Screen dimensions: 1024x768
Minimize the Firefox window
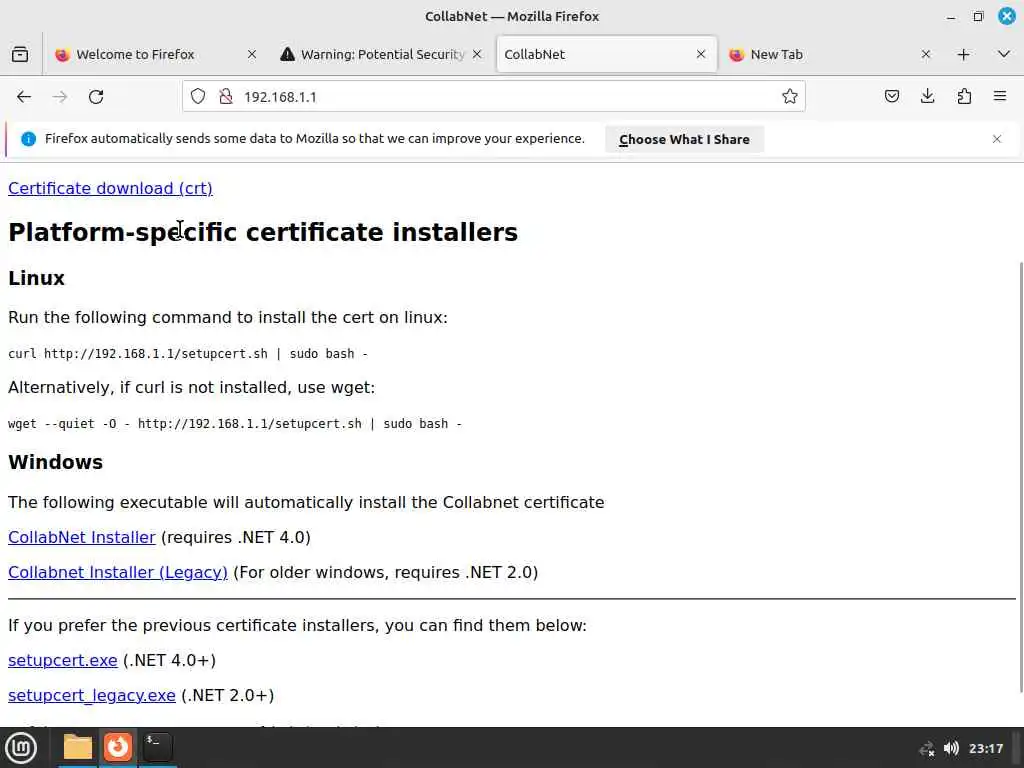coord(950,16)
